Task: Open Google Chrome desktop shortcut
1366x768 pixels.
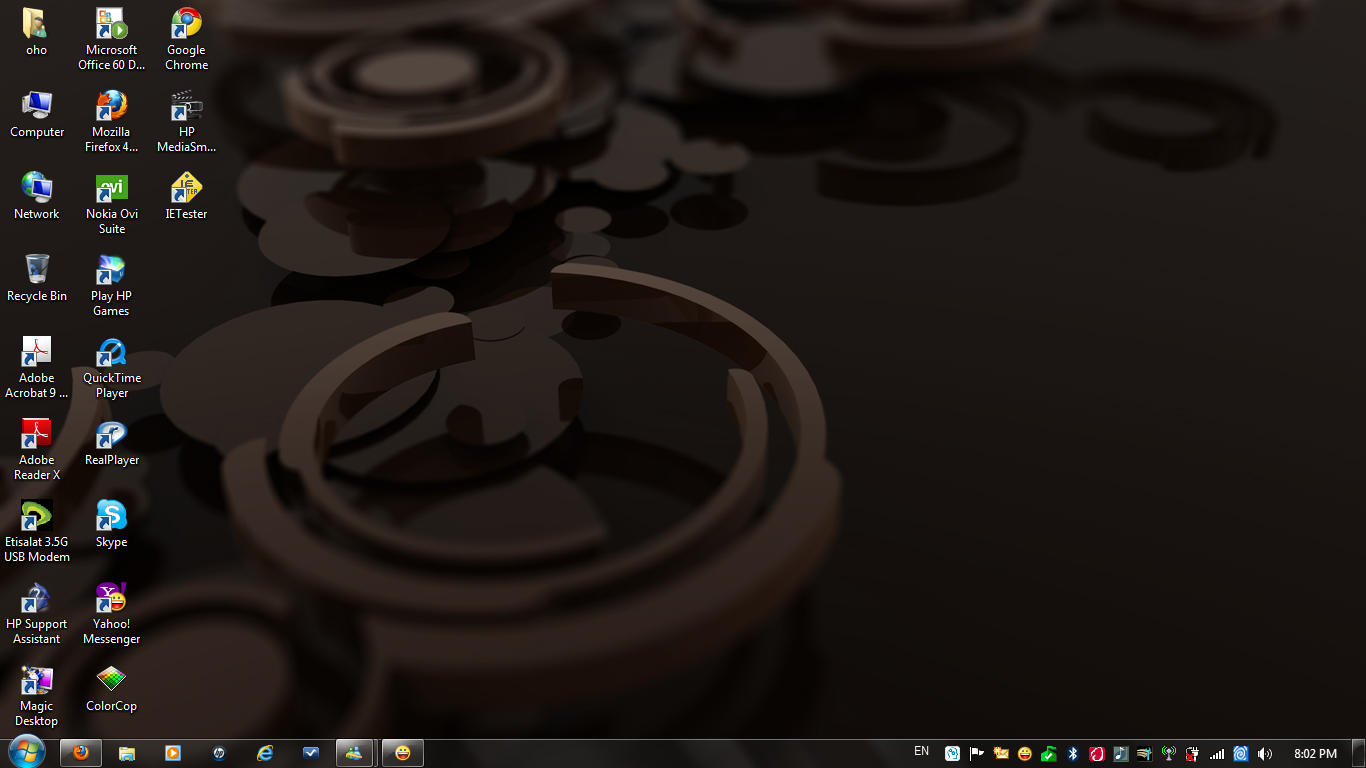Action: coord(186,24)
